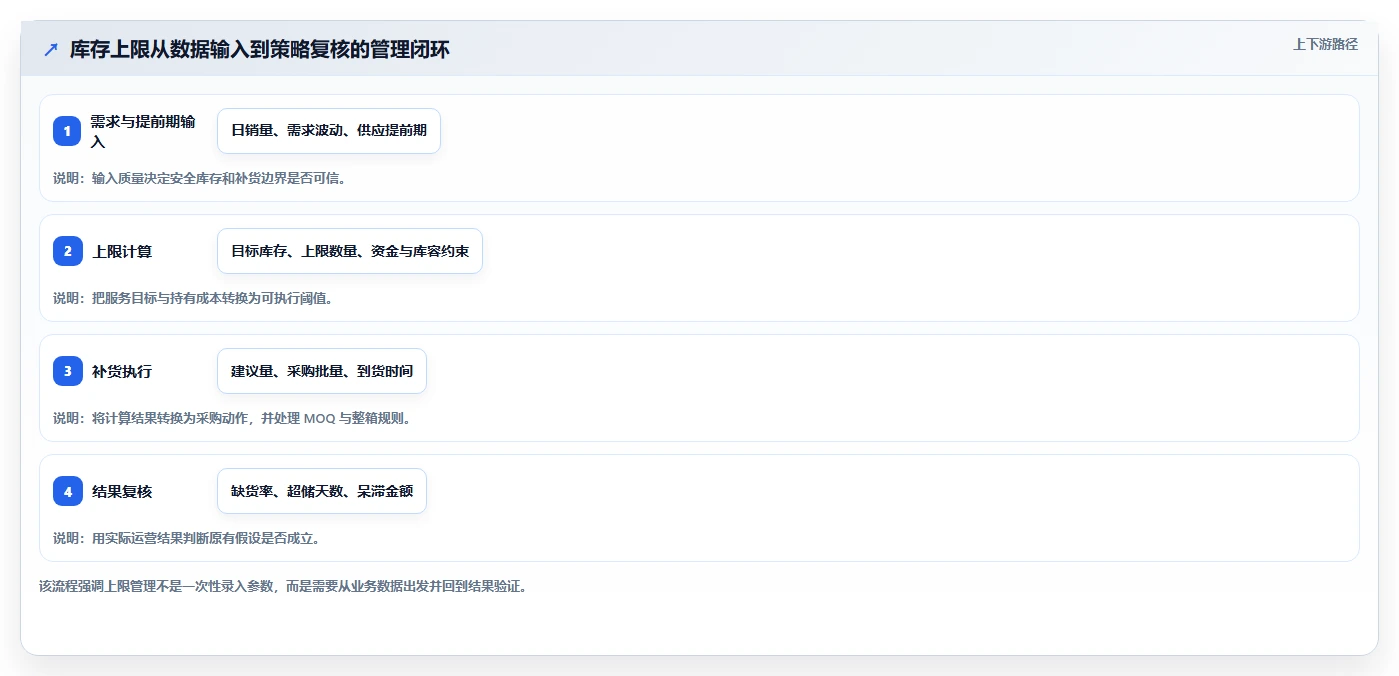Click the step name 结果复核

click(x=122, y=491)
